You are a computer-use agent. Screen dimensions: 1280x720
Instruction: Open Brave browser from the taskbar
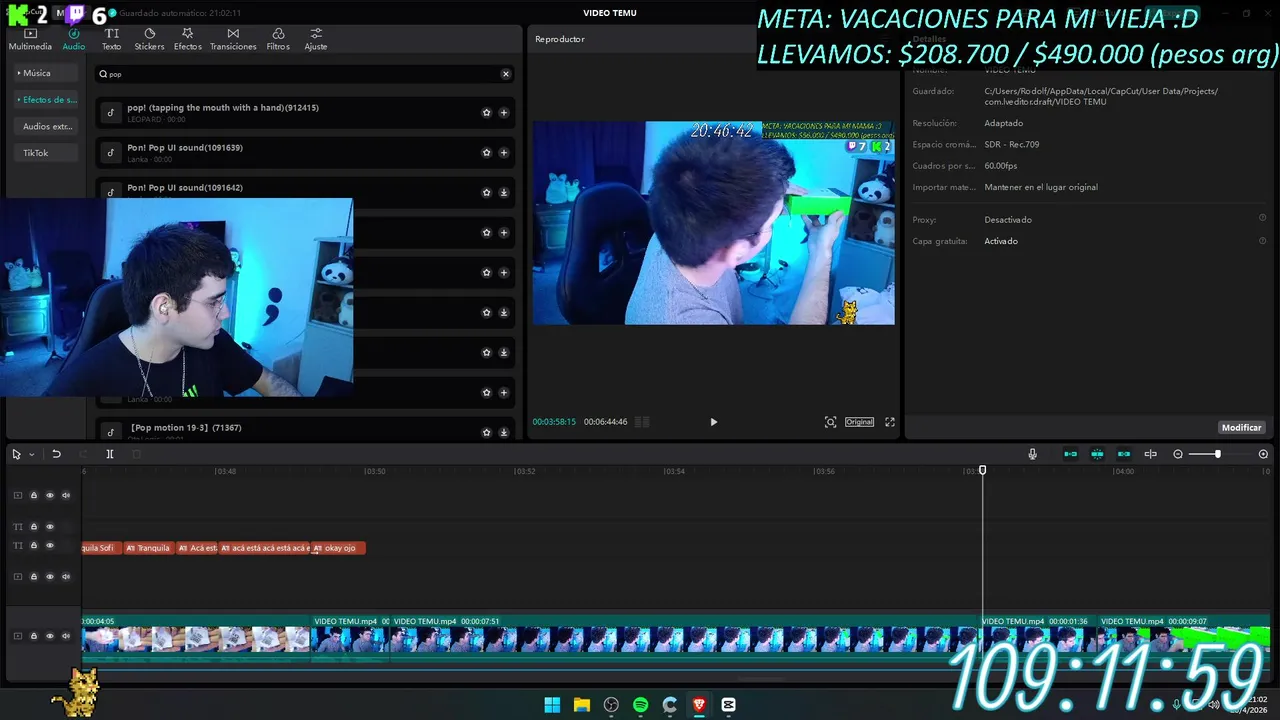(x=699, y=705)
